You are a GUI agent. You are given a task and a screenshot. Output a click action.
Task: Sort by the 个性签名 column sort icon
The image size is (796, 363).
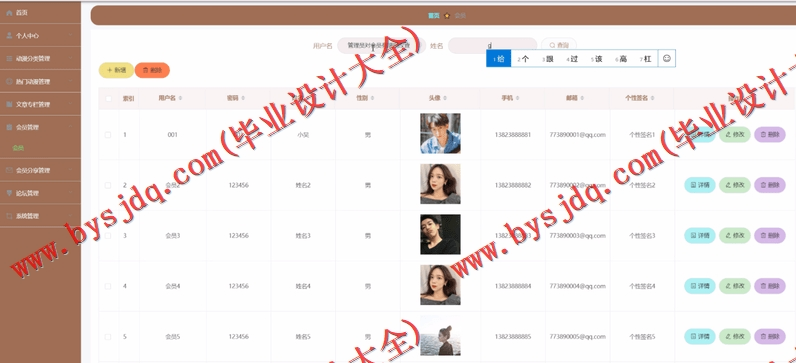(x=652, y=98)
